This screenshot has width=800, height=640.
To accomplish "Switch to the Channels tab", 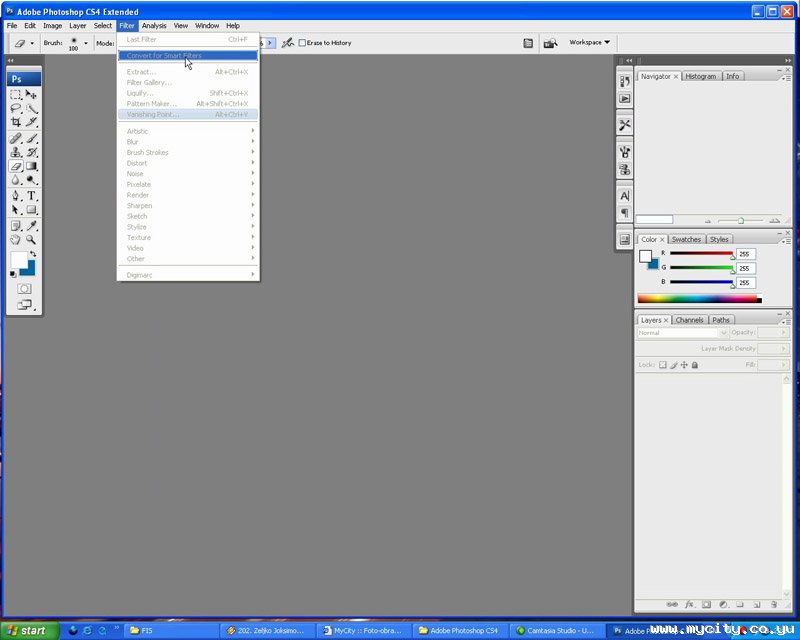I will tap(689, 320).
